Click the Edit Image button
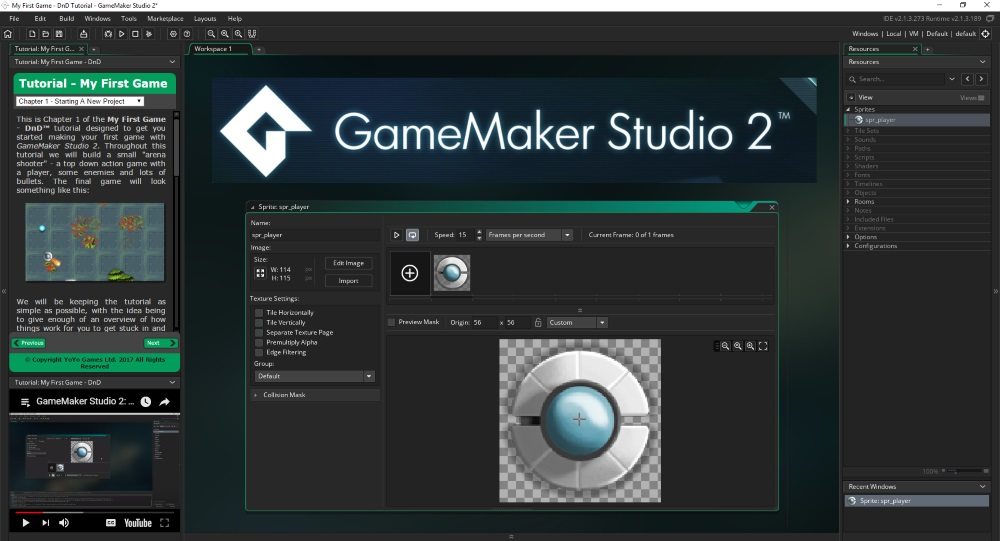1000x541 pixels. 348,263
